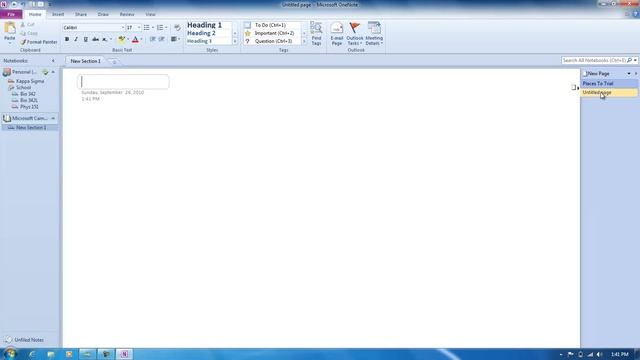Select New Section 1 in the notebook tree

[x=29, y=128]
